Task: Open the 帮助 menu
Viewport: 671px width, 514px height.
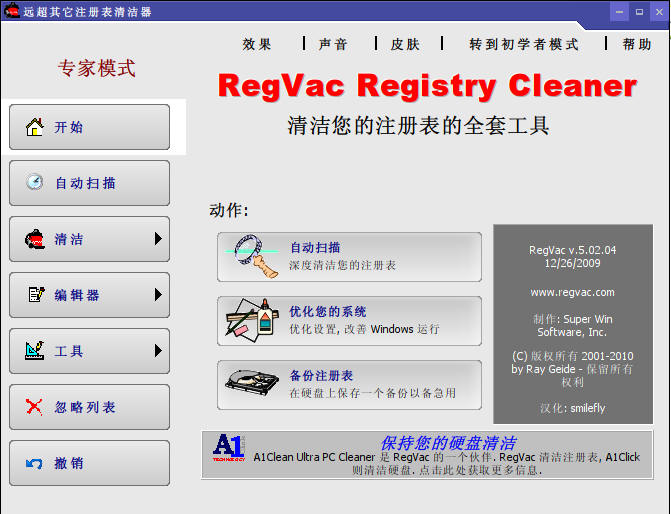Action: click(x=637, y=44)
